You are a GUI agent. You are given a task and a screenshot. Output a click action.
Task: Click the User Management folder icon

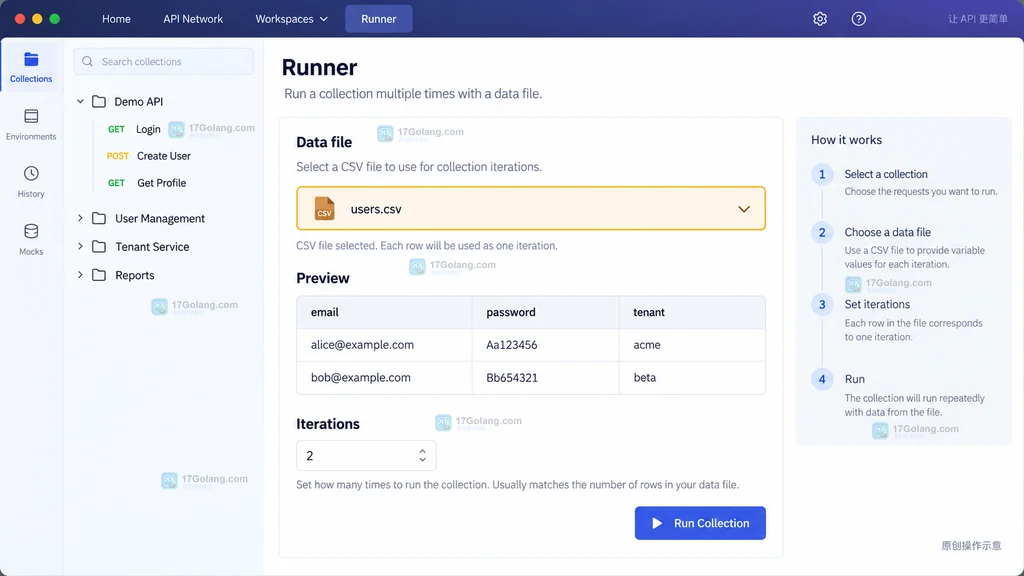(x=99, y=218)
